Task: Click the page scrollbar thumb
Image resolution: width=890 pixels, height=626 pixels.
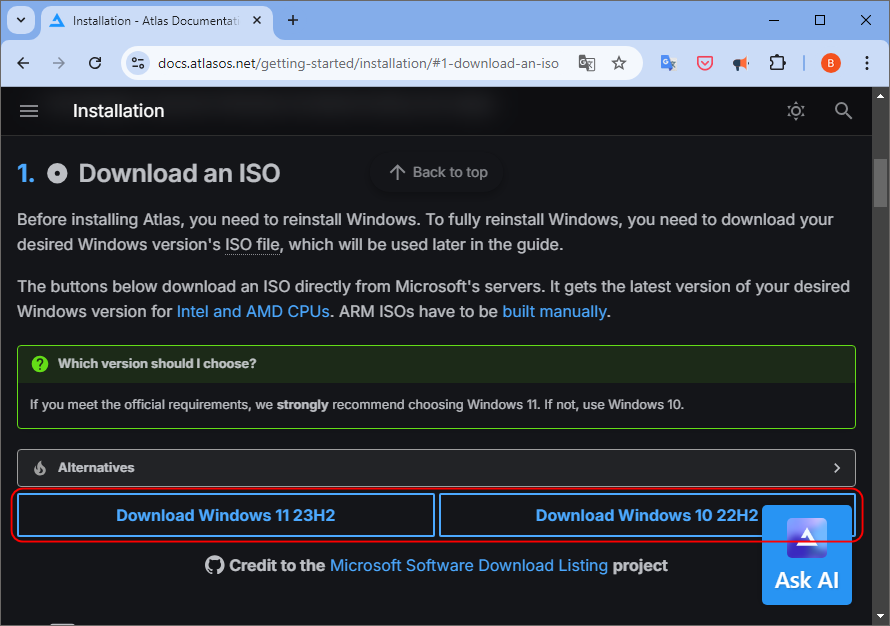Action: 880,183
